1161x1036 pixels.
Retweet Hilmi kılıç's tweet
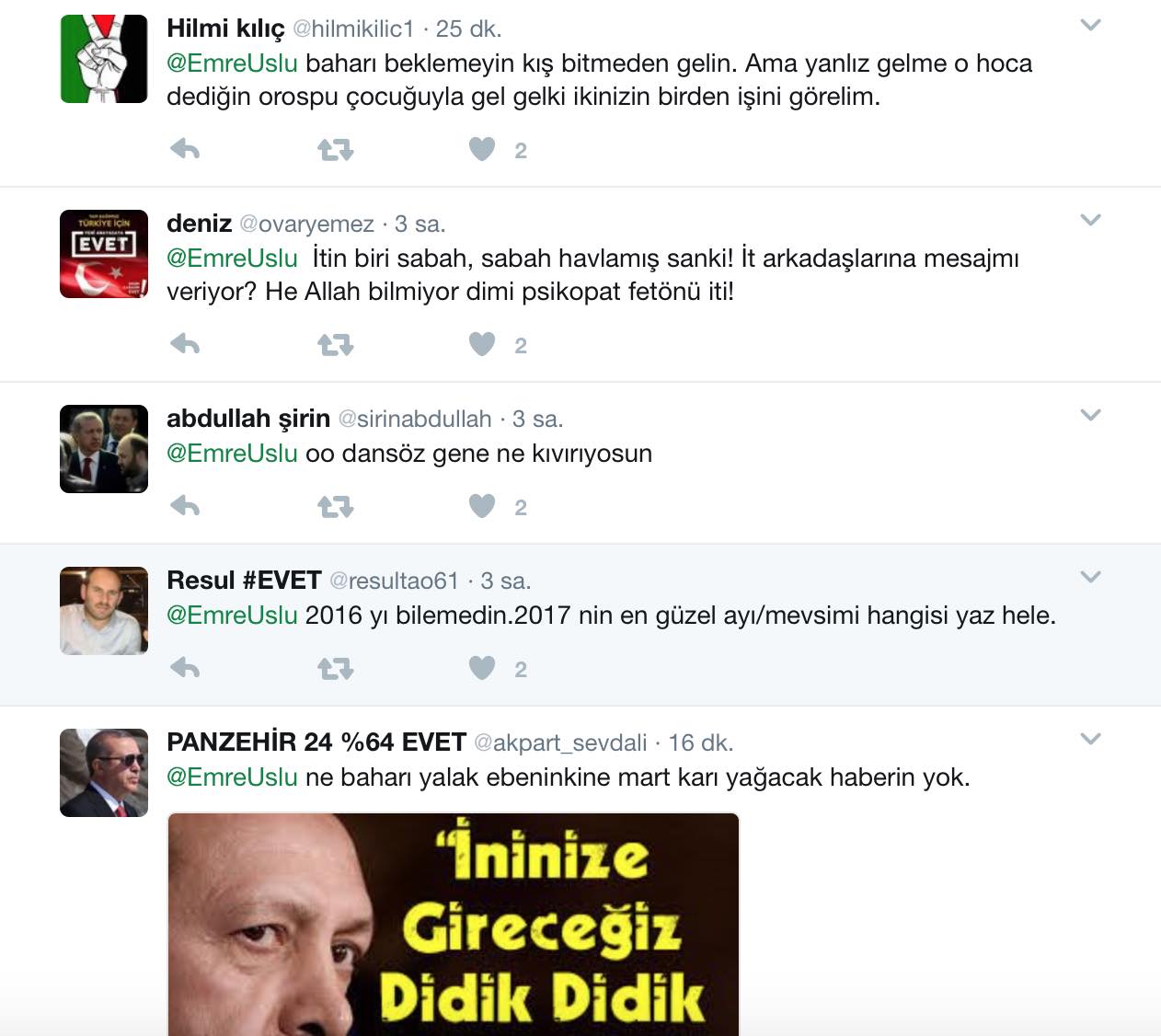(336, 150)
